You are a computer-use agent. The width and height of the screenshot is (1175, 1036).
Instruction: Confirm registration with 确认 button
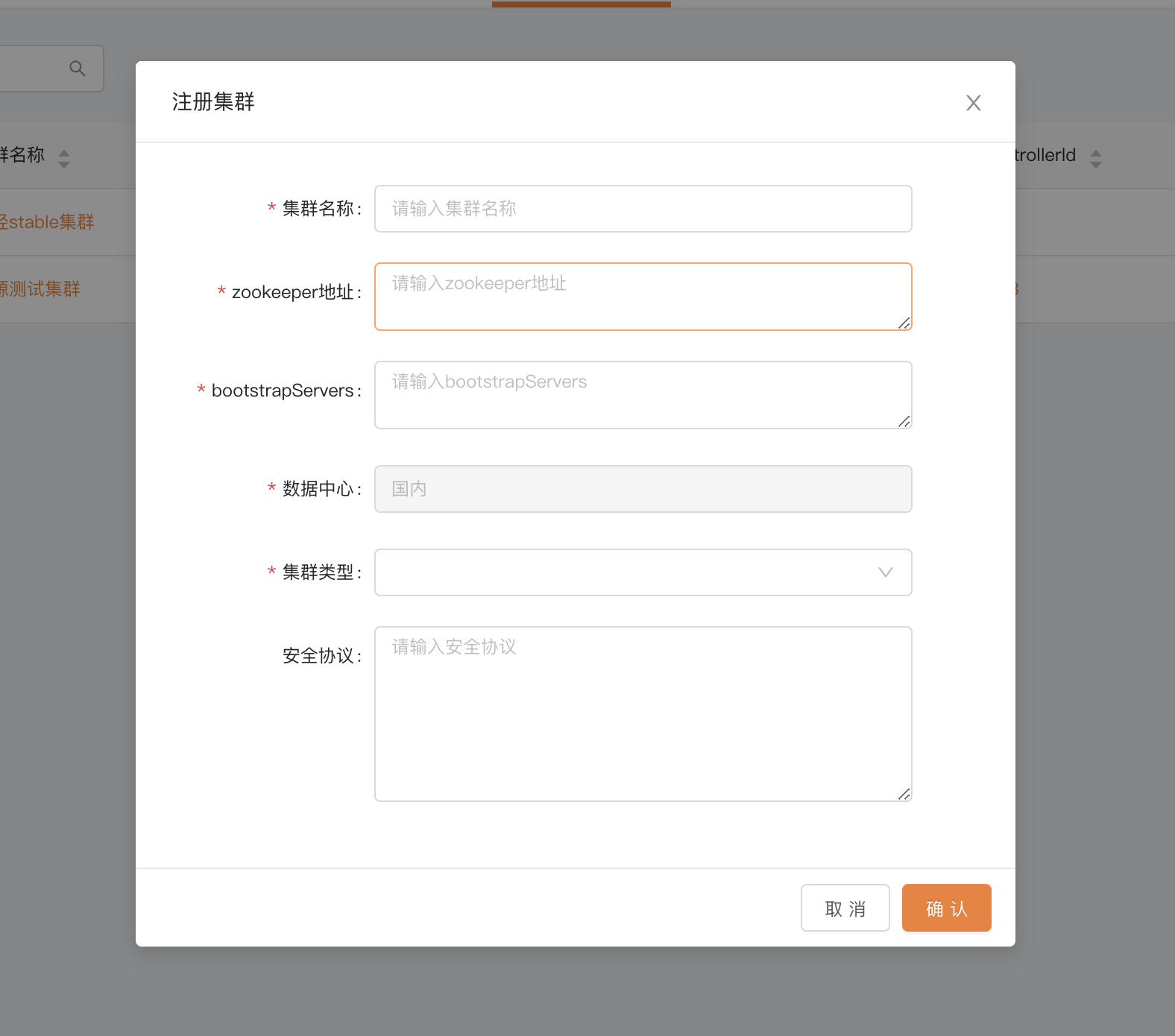point(946,908)
